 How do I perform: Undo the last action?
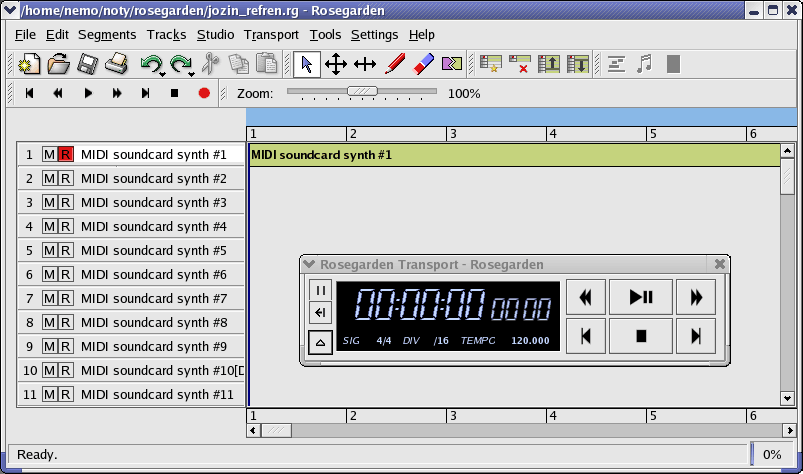coord(151,64)
